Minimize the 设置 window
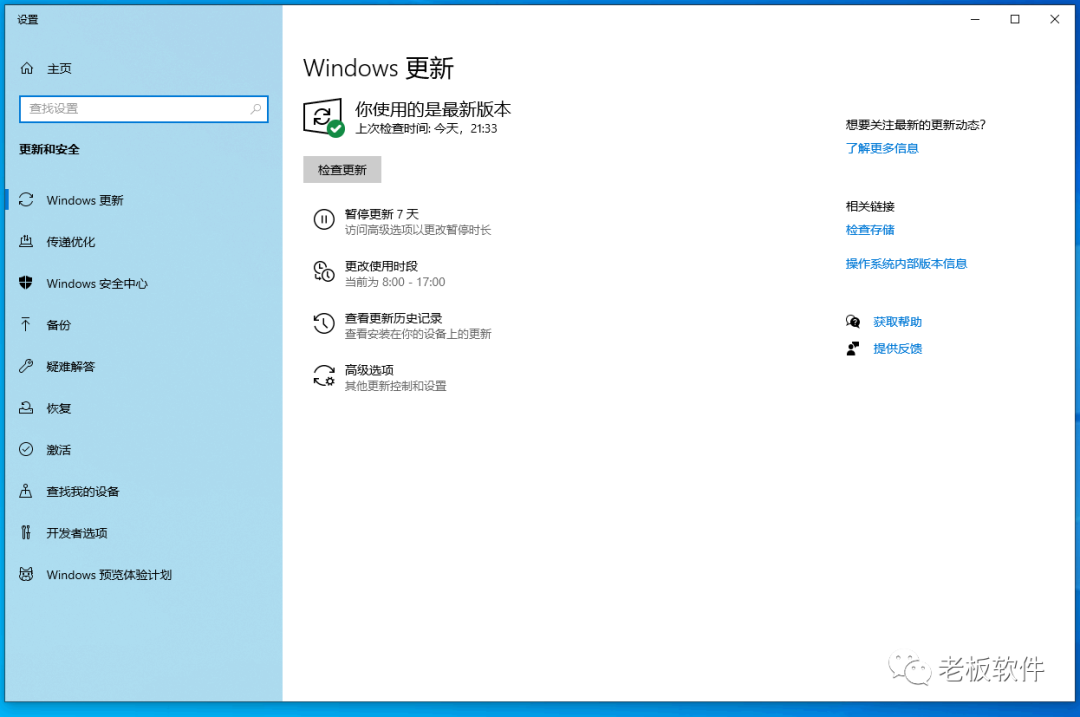The width and height of the screenshot is (1080, 717). 975,19
